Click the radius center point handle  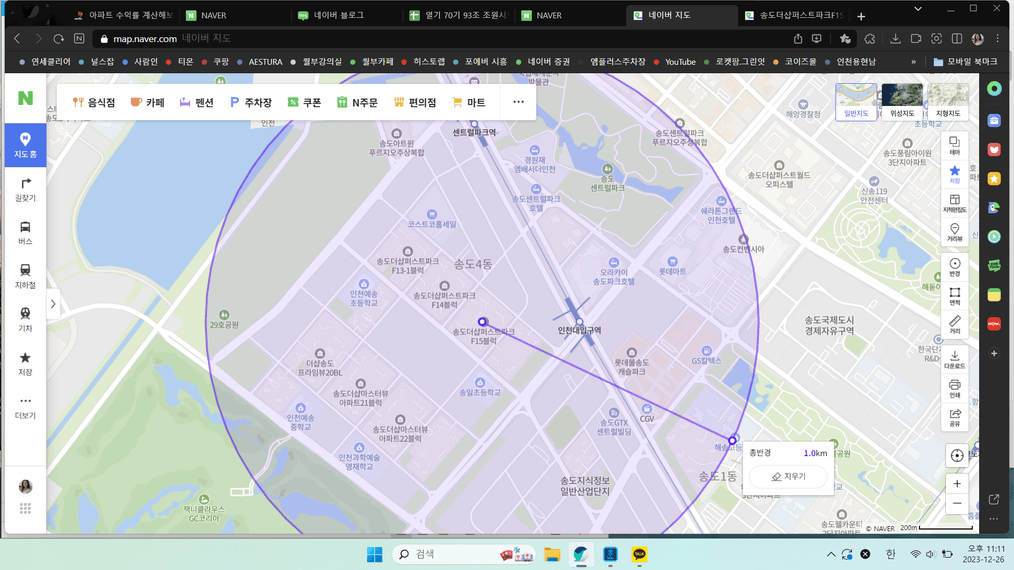(x=482, y=322)
